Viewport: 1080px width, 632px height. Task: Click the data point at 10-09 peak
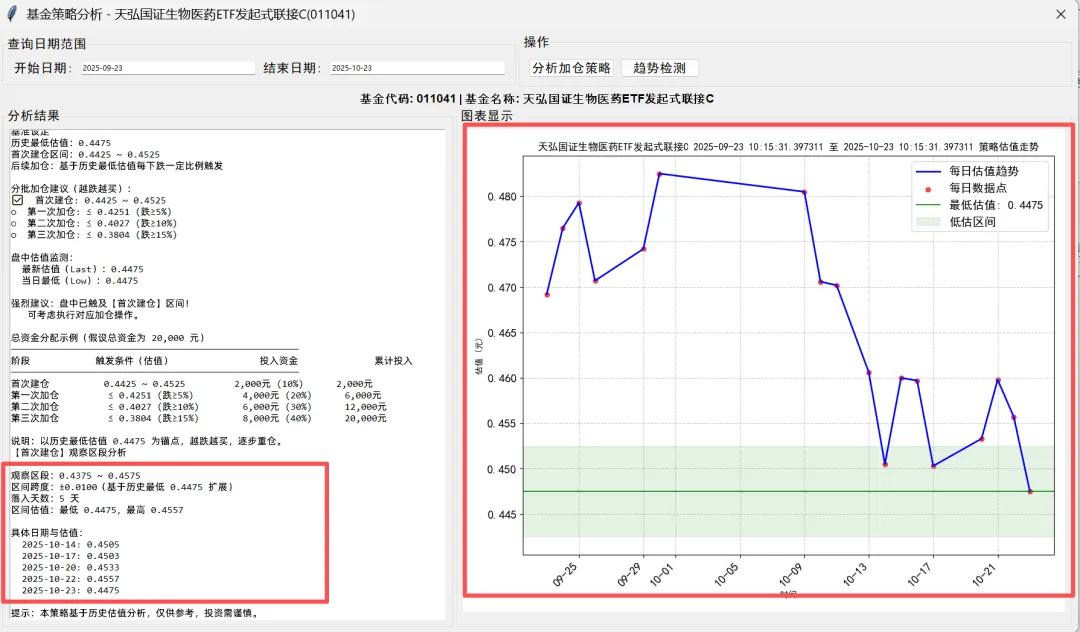pos(804,192)
